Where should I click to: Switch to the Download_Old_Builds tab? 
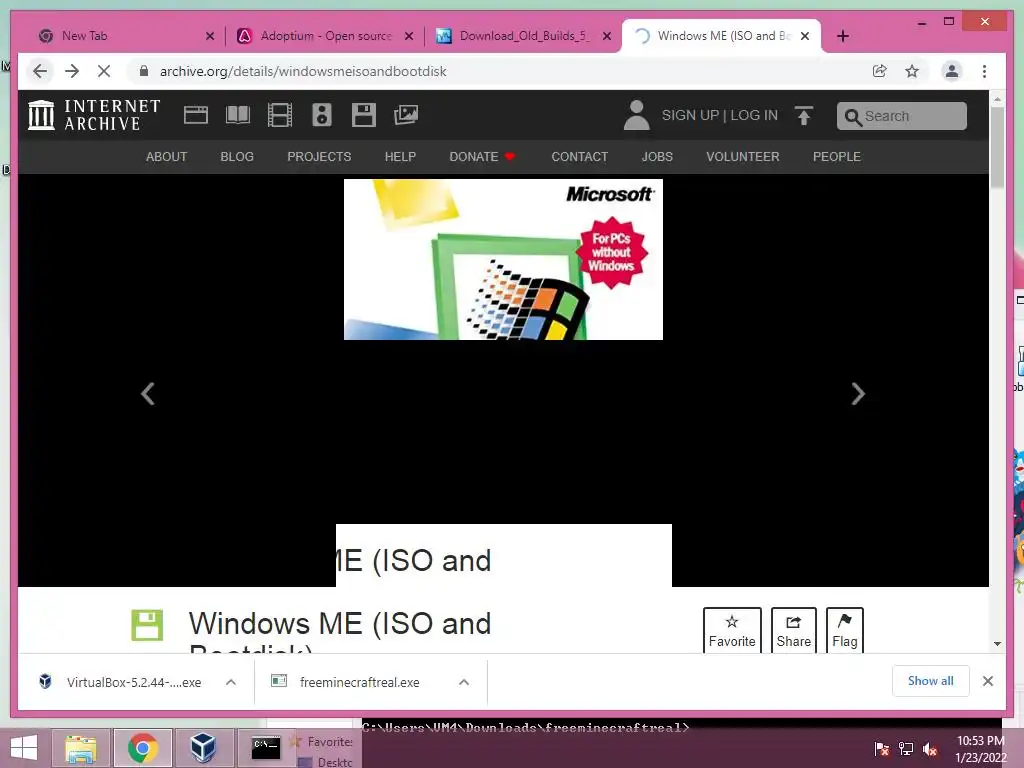click(524, 36)
